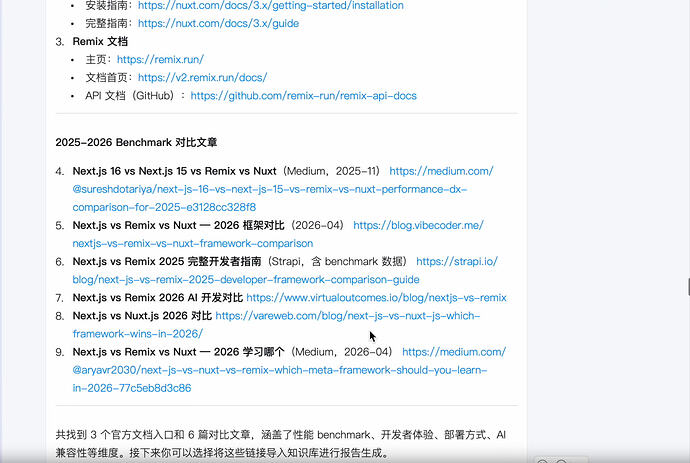Open the Nuxt getting-started installation link
The image size is (690, 463).
pos(271,6)
